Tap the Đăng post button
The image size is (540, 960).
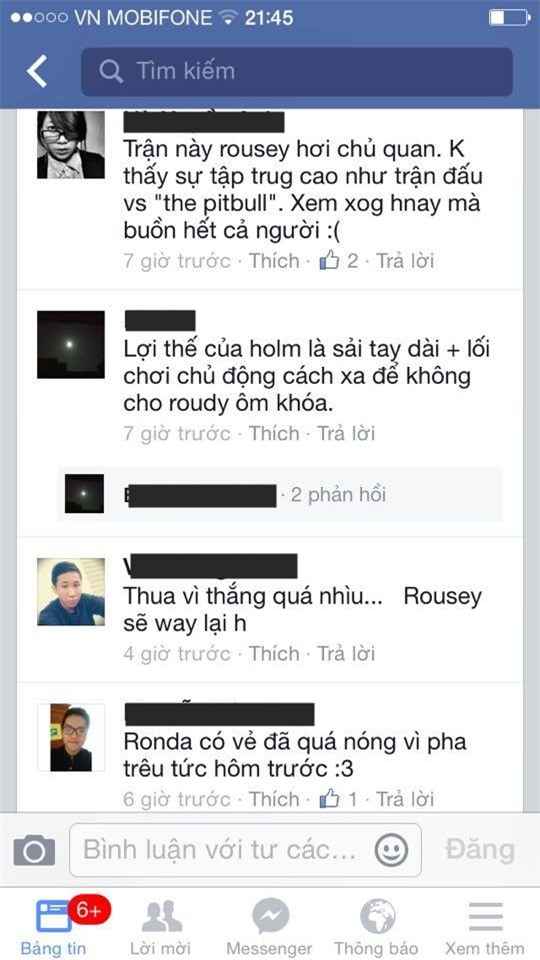pyautogui.click(x=480, y=849)
